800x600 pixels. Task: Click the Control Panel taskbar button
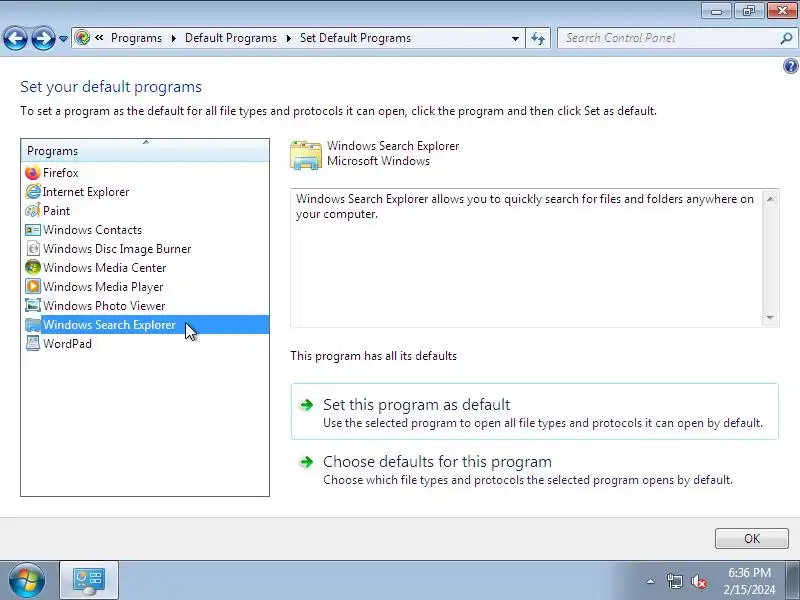[x=89, y=580]
